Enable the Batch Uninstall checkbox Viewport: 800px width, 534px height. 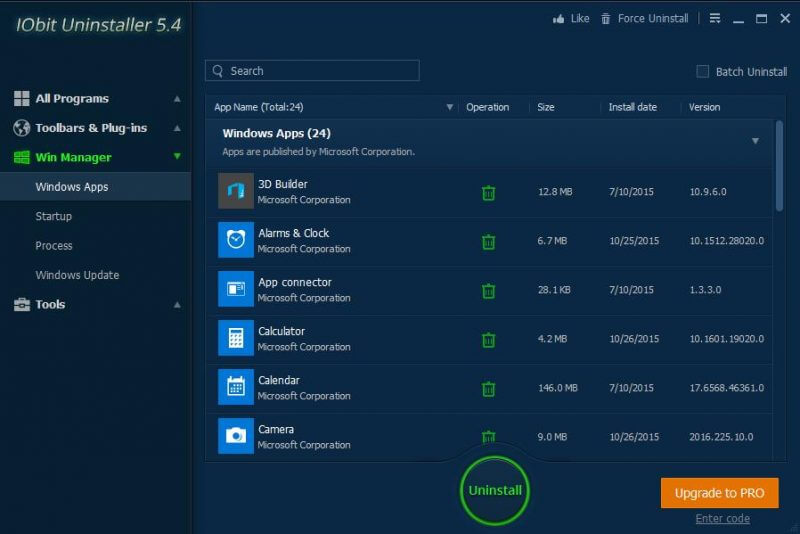coord(703,71)
